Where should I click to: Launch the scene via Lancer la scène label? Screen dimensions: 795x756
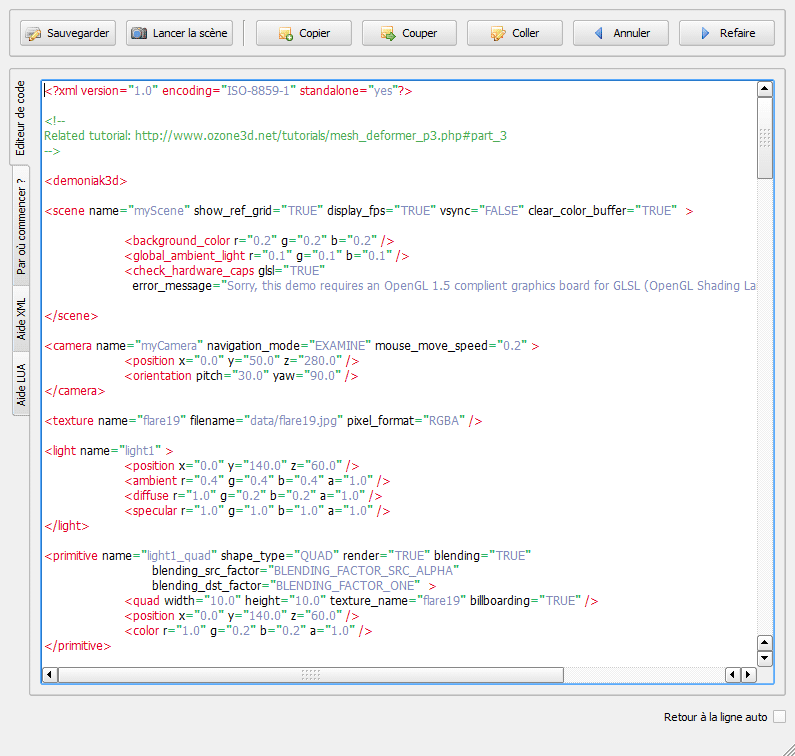(x=190, y=33)
